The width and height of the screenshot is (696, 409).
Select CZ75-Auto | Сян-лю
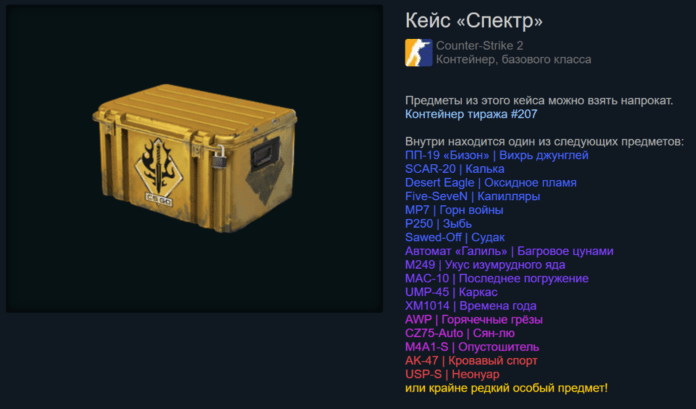click(460, 334)
